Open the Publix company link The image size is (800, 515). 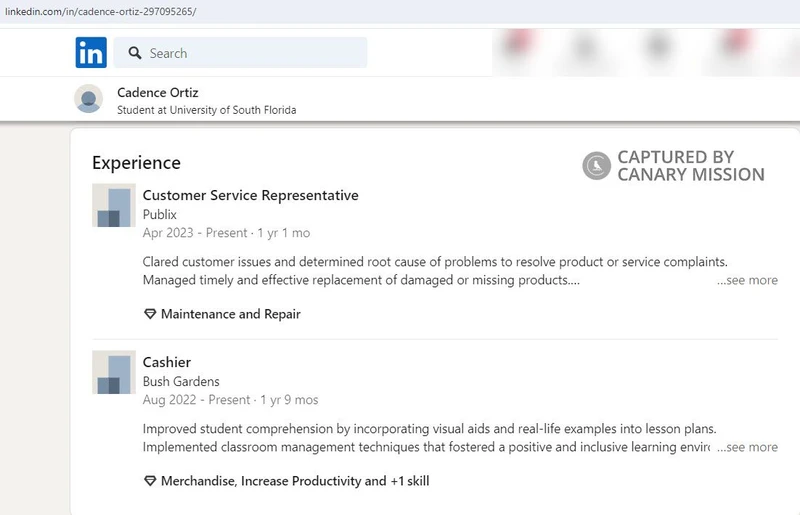pos(160,214)
